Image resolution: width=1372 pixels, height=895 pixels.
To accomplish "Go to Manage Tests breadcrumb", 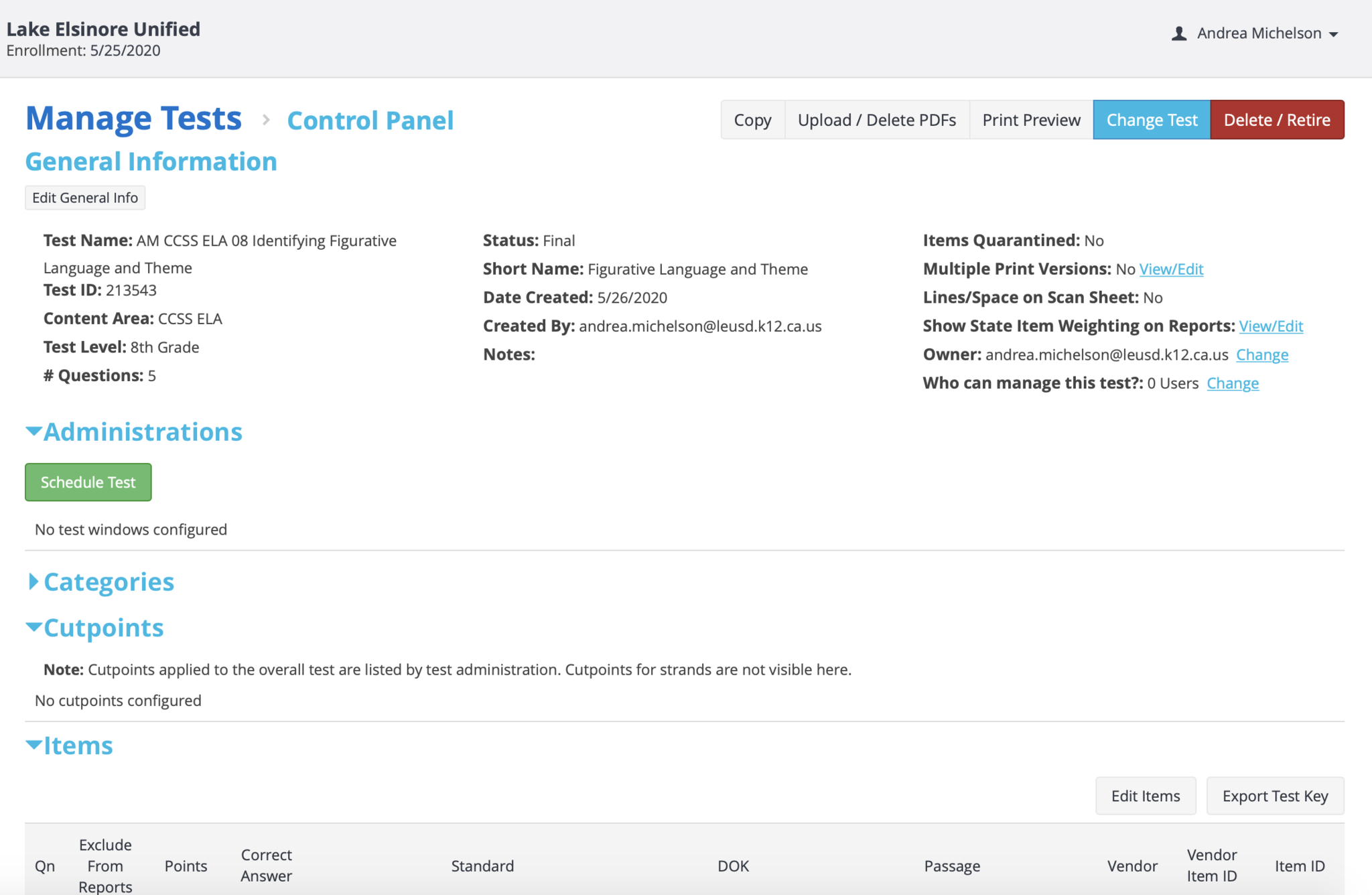I will click(133, 119).
